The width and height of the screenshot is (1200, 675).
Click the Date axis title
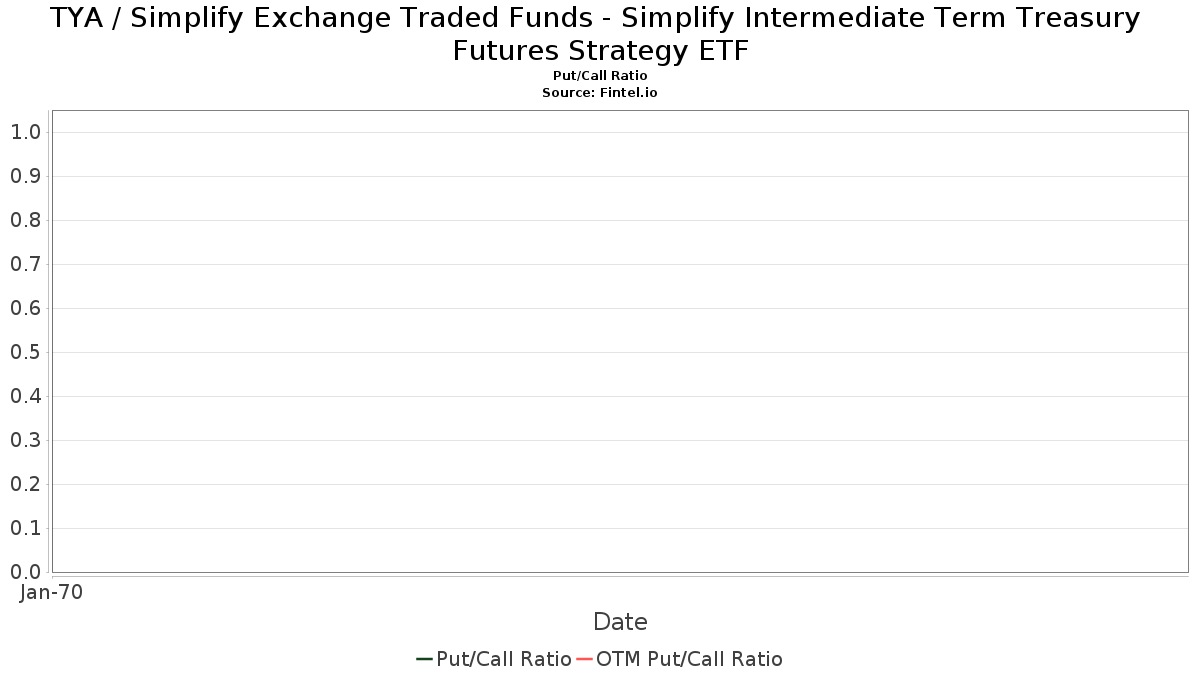(x=620, y=622)
